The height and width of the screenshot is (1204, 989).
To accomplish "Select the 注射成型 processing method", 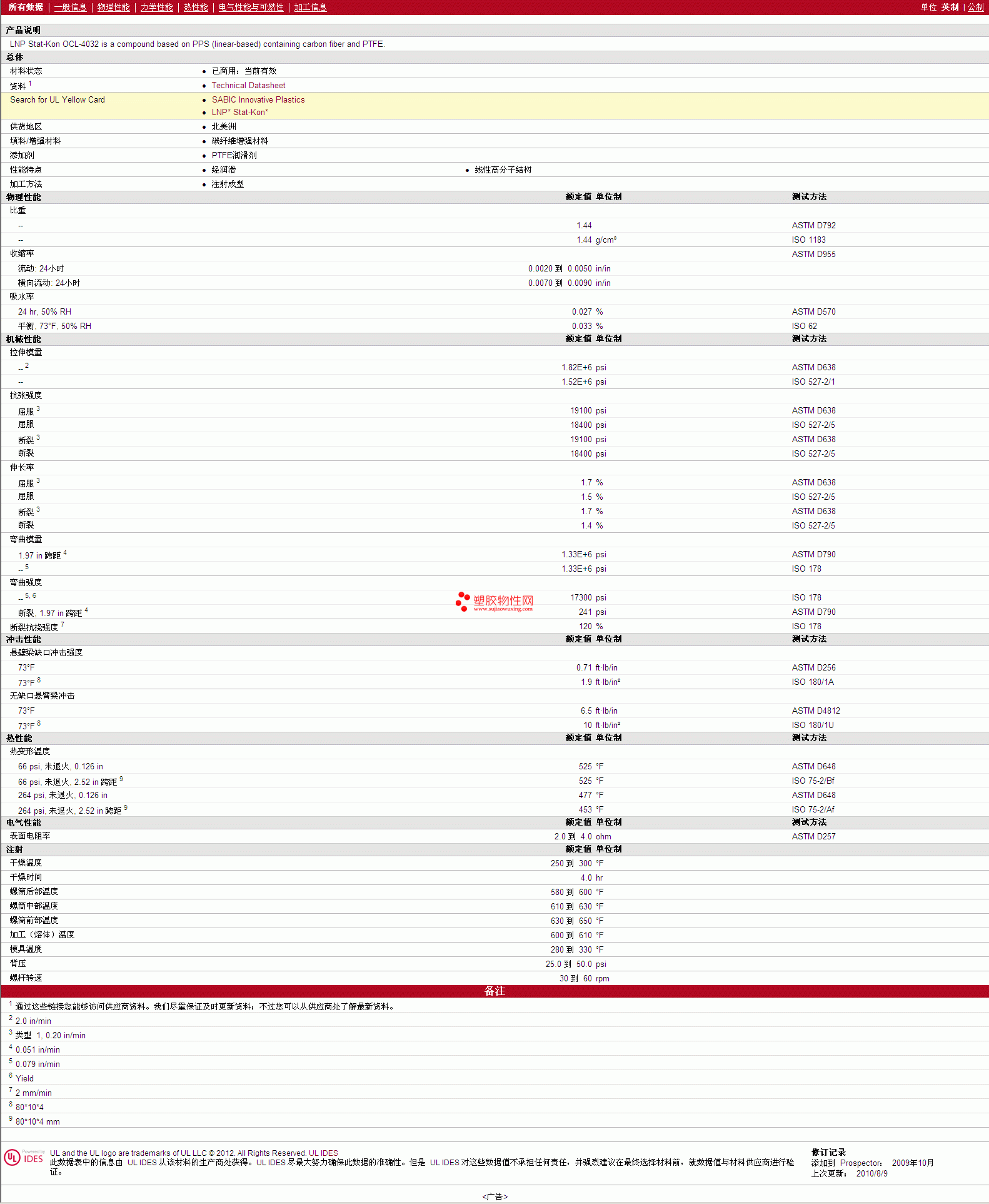I will pyautogui.click(x=228, y=185).
